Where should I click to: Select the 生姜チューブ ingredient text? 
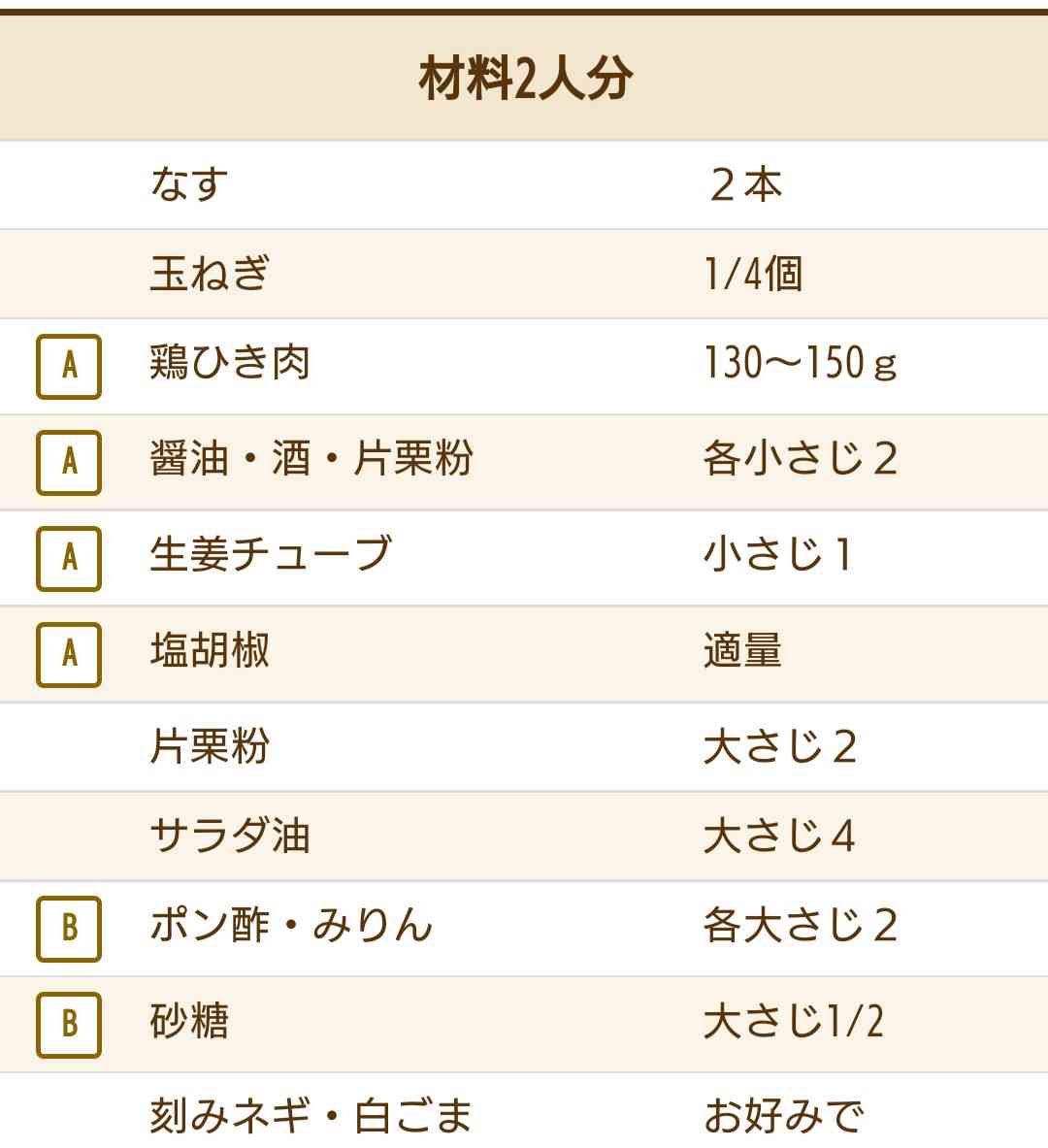point(271,554)
